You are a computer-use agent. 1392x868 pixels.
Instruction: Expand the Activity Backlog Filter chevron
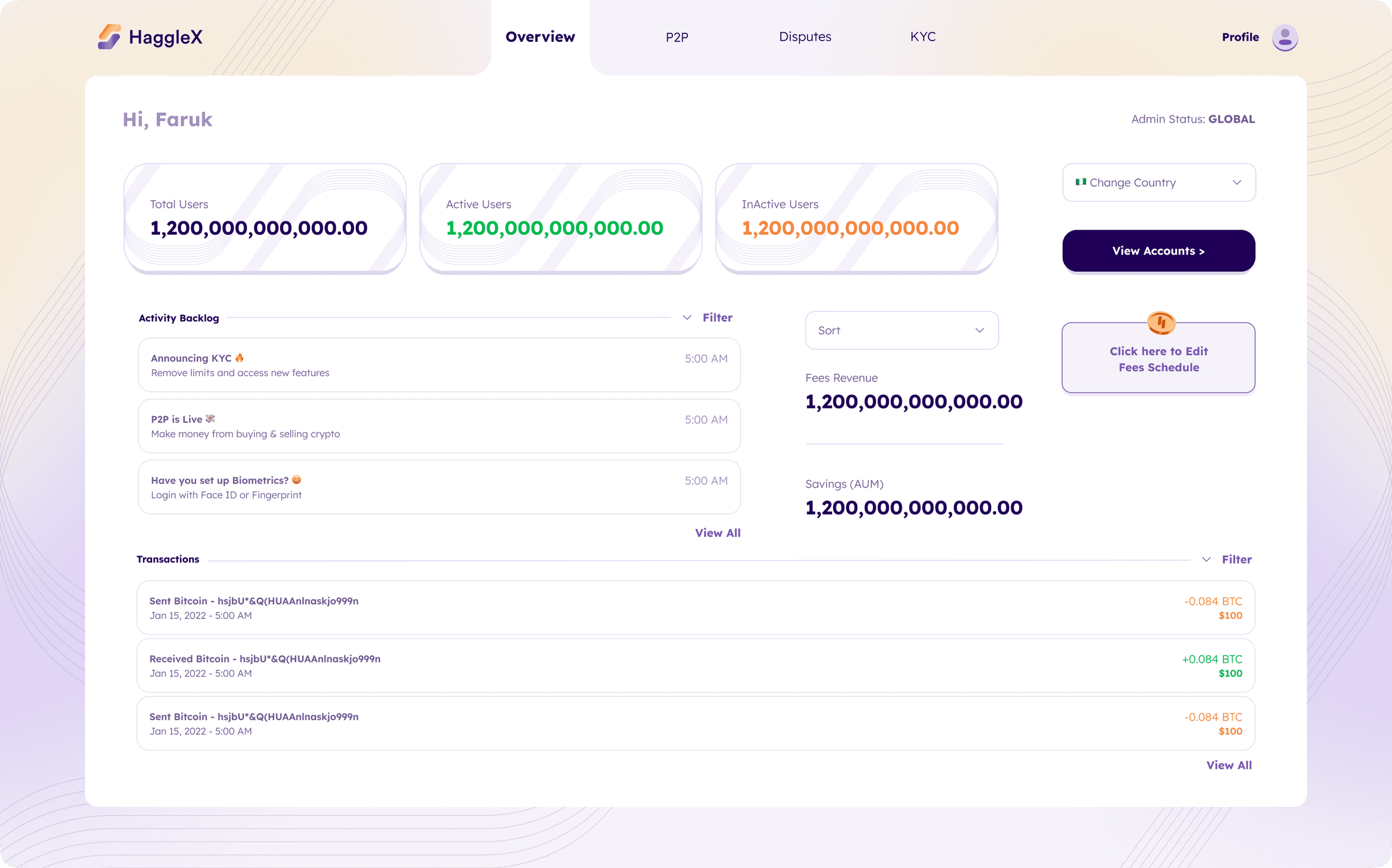click(687, 317)
